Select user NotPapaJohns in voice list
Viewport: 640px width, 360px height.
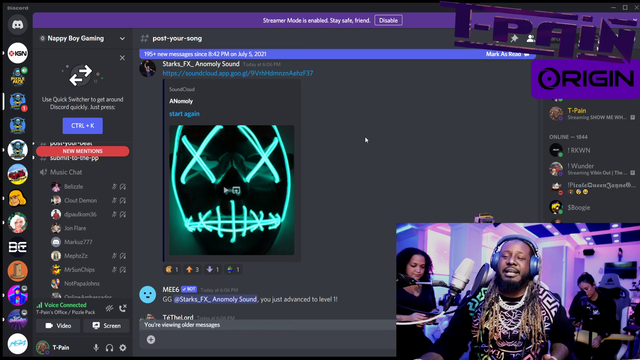click(82, 284)
